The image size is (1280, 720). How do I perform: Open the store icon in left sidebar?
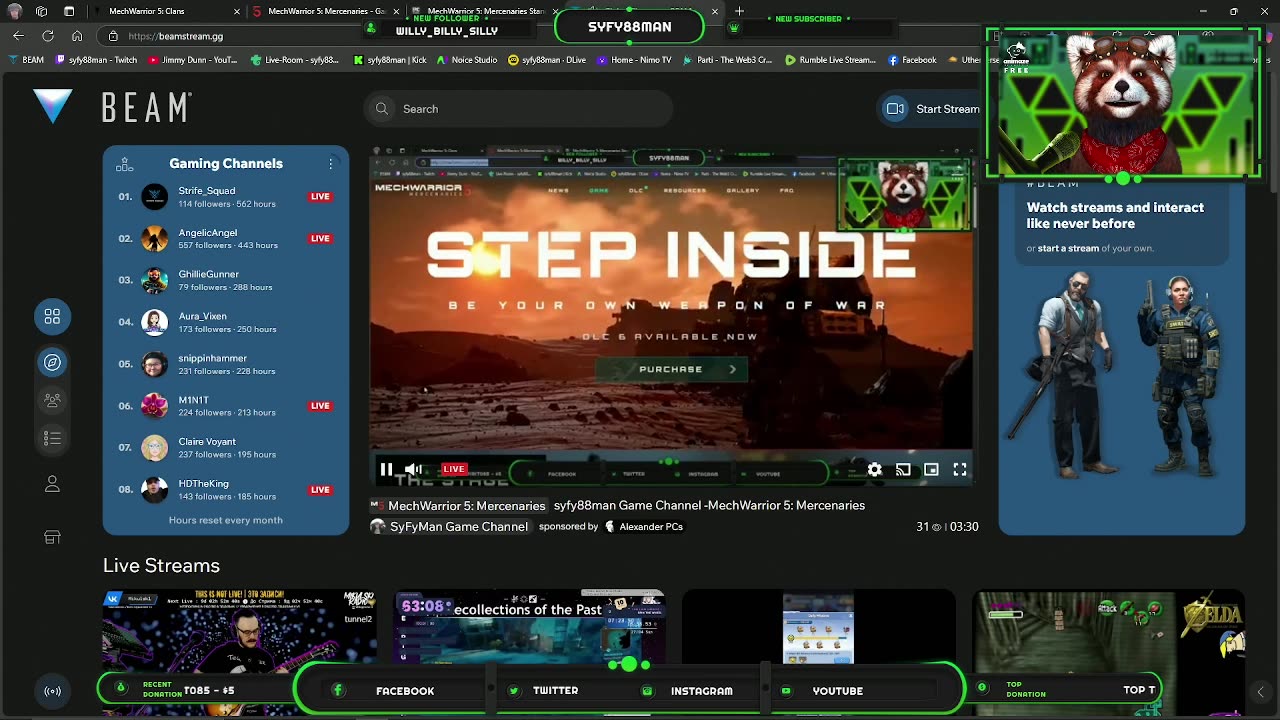click(x=52, y=537)
